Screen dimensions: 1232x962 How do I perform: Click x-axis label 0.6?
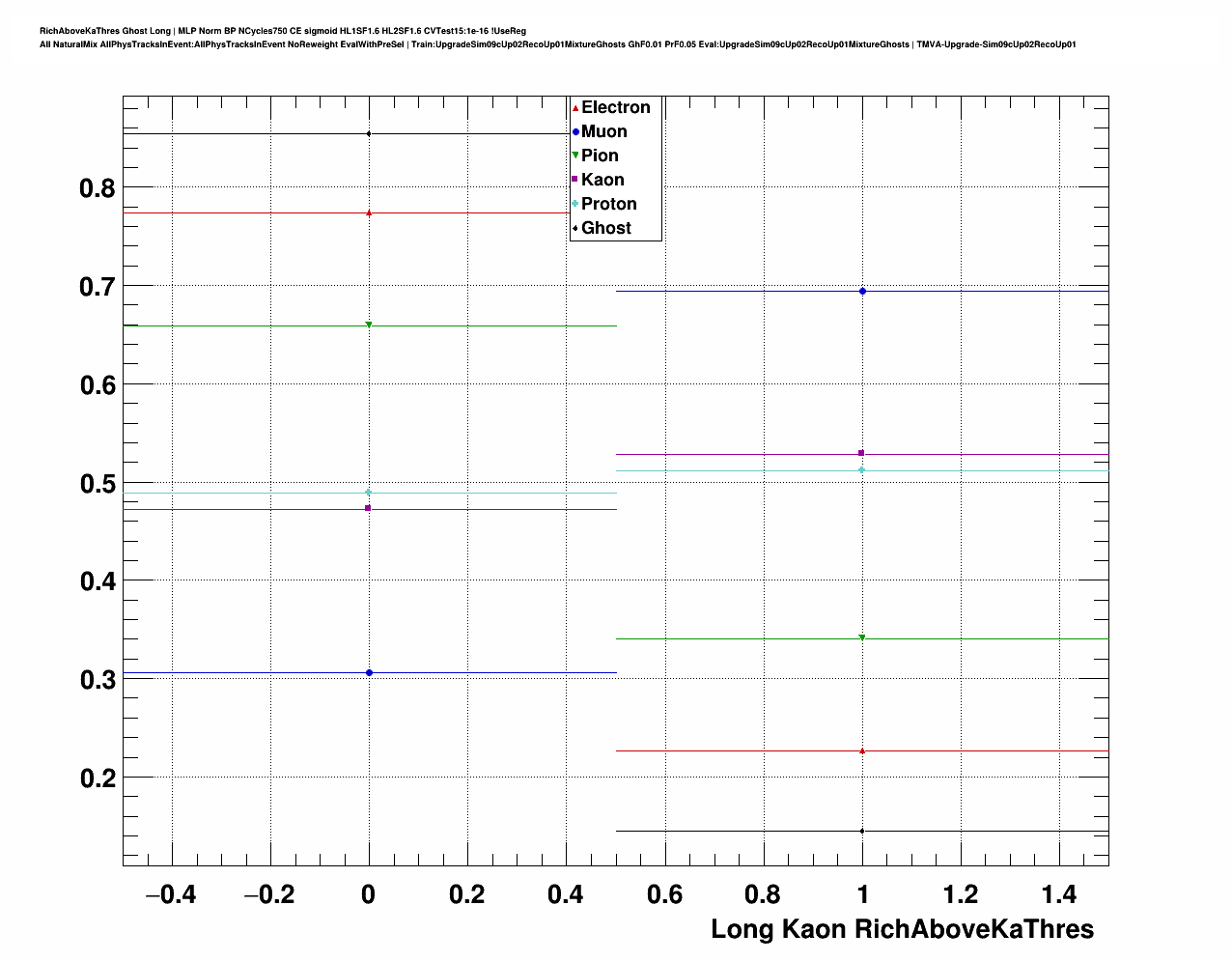664,895
